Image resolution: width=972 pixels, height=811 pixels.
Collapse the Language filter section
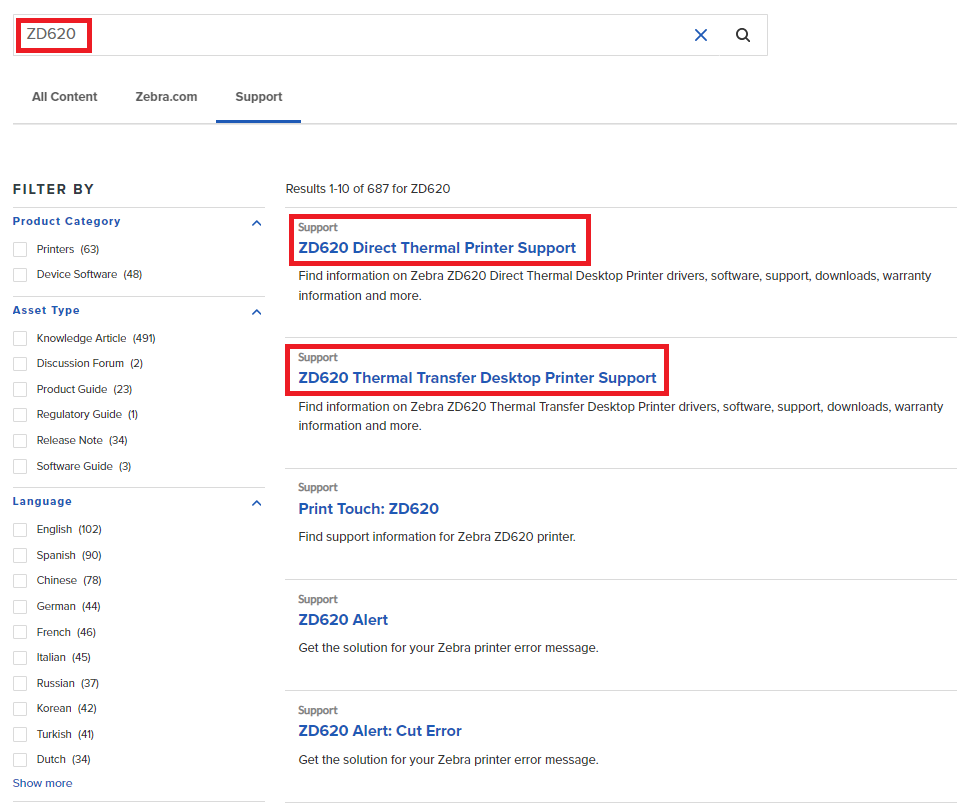[x=257, y=503]
